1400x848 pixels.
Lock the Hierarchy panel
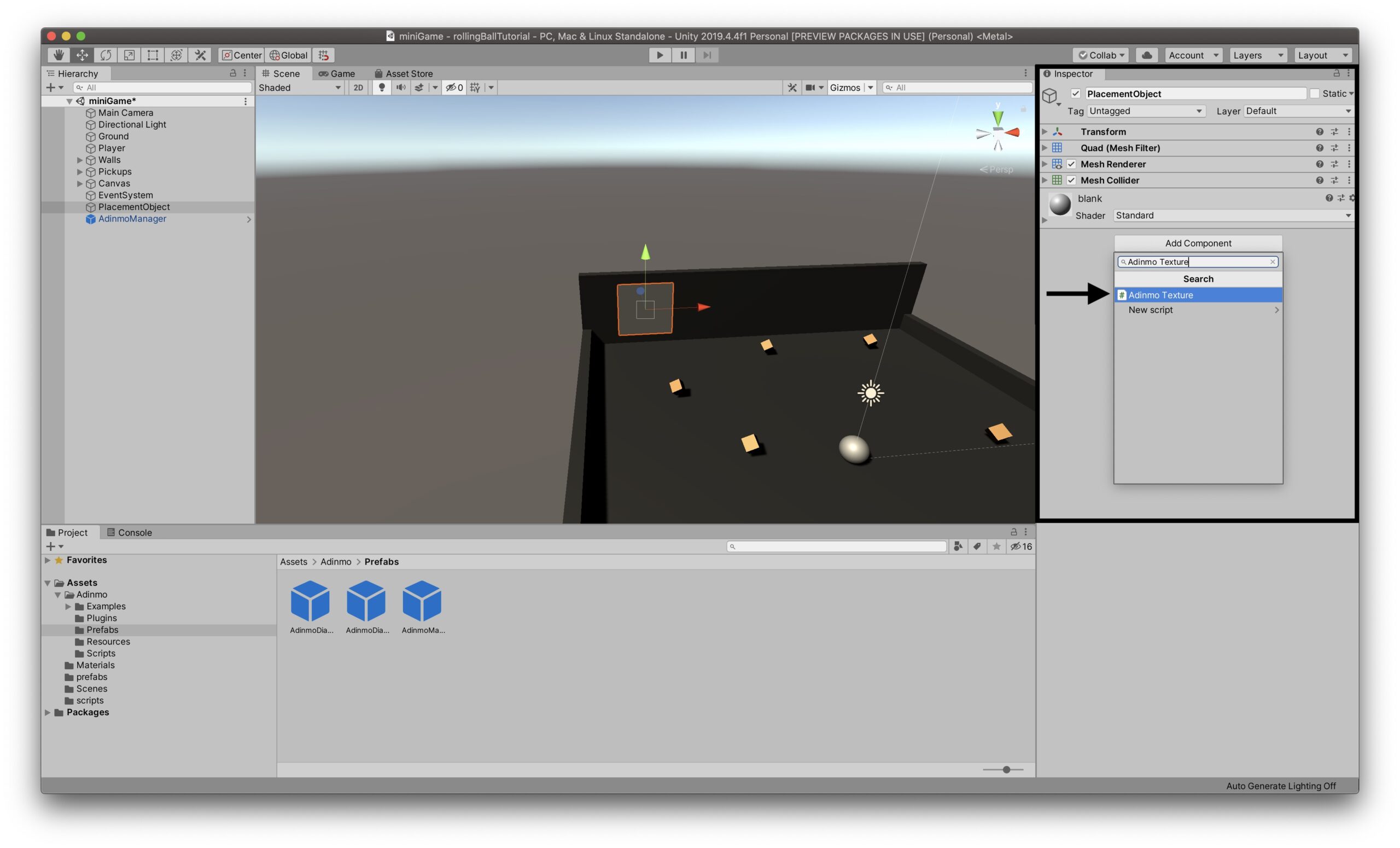click(232, 73)
